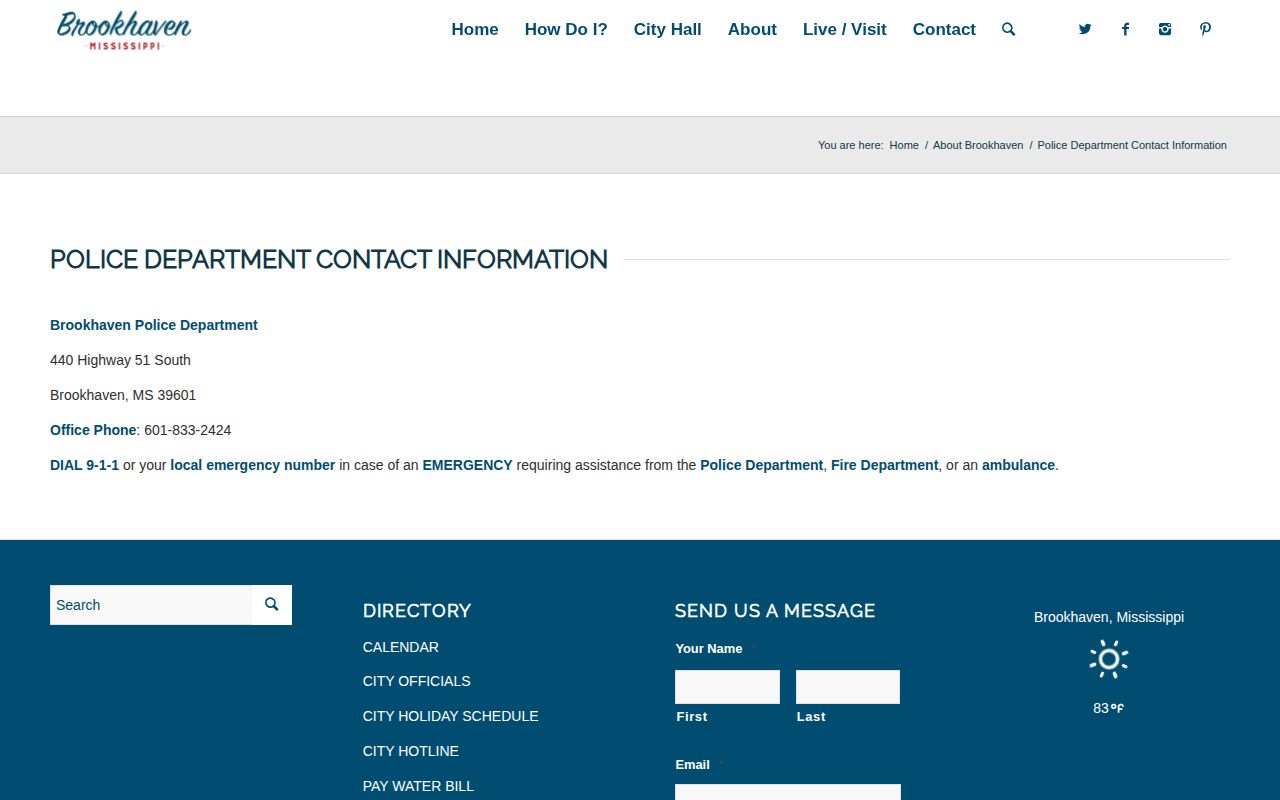The height and width of the screenshot is (800, 1280).
Task: Open the How Do I? menu
Action: (566, 29)
